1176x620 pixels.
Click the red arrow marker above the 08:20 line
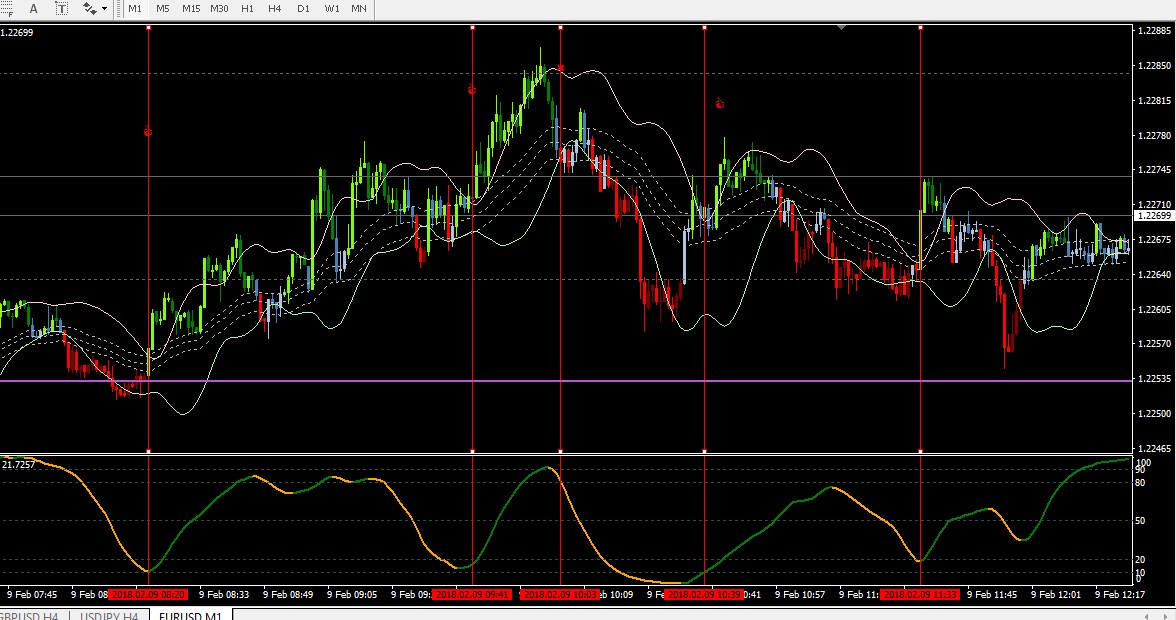[148, 132]
